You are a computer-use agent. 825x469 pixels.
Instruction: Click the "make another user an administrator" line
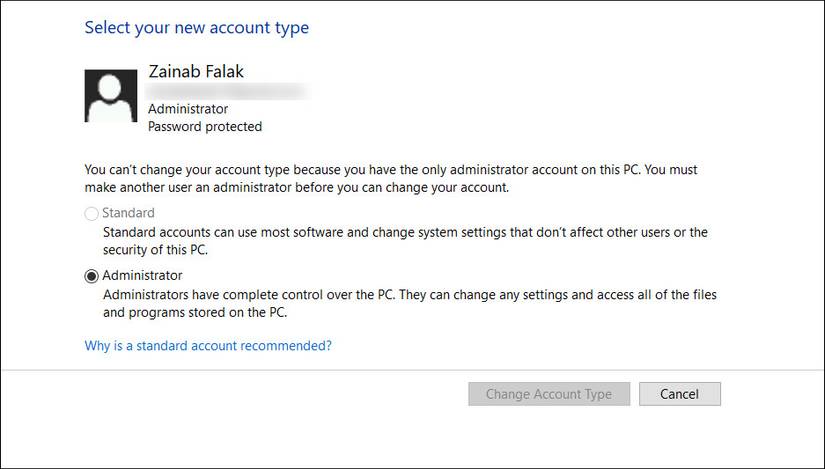[297, 187]
